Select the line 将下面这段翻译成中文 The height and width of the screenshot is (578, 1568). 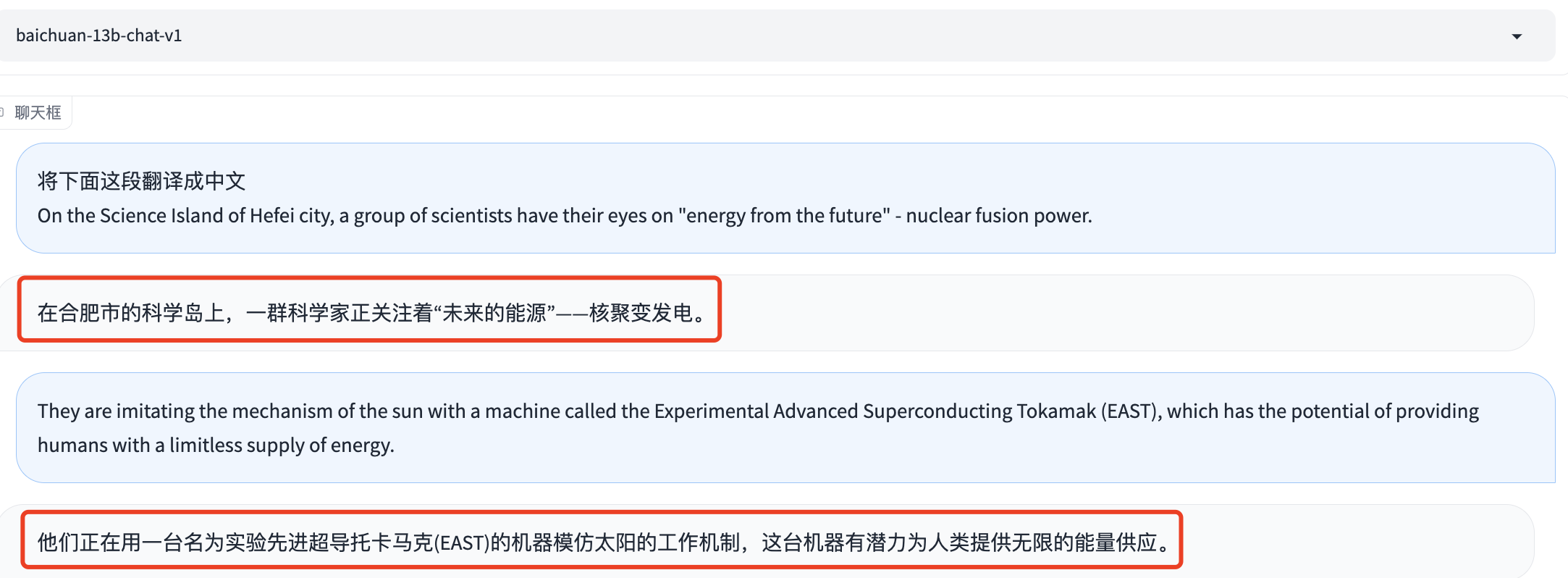pos(142,180)
